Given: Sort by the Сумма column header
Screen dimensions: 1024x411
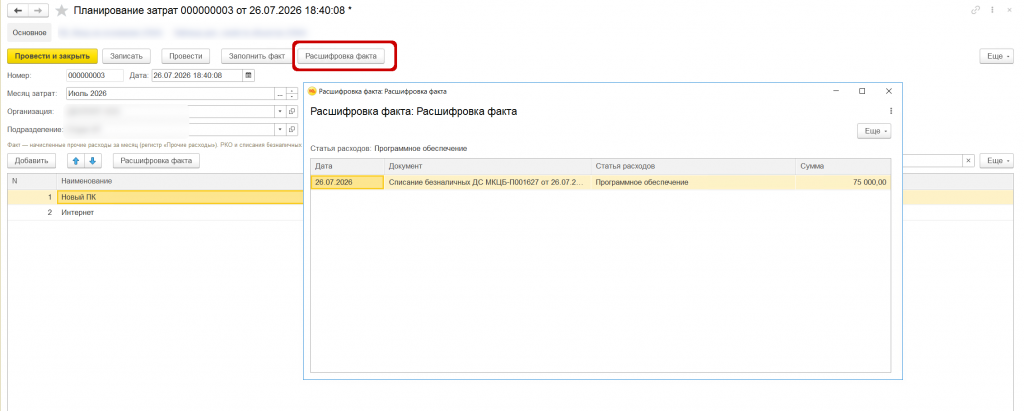Looking at the screenshot, I should pyautogui.click(x=842, y=167).
